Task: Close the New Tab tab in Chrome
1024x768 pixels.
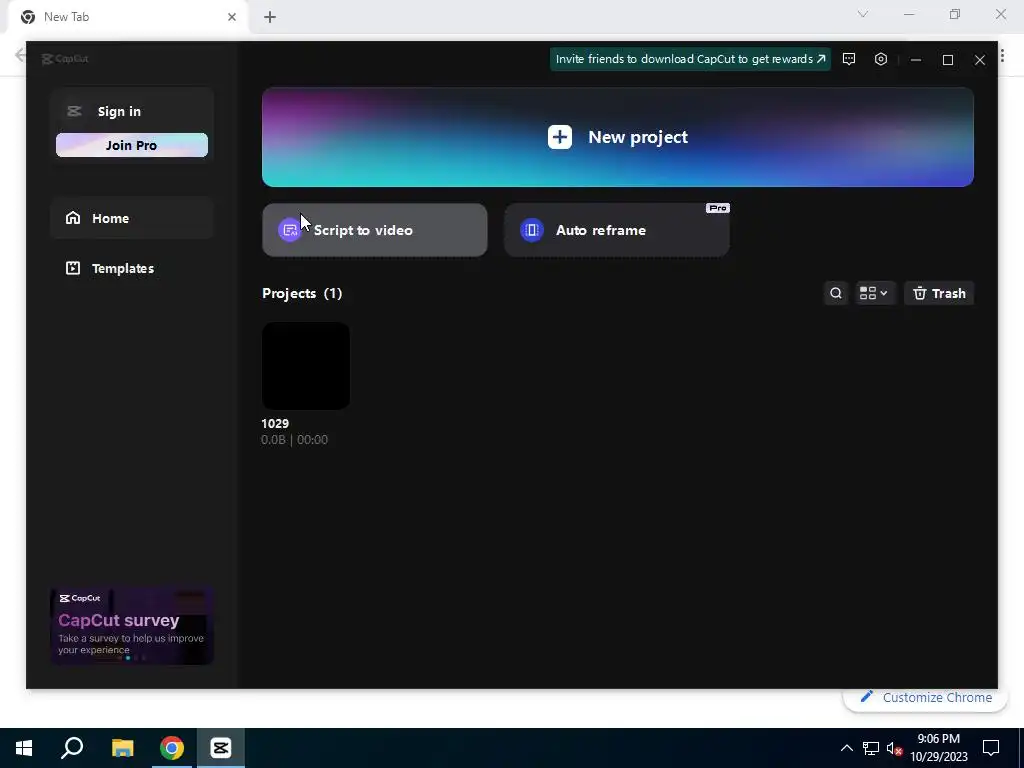Action: (x=232, y=17)
